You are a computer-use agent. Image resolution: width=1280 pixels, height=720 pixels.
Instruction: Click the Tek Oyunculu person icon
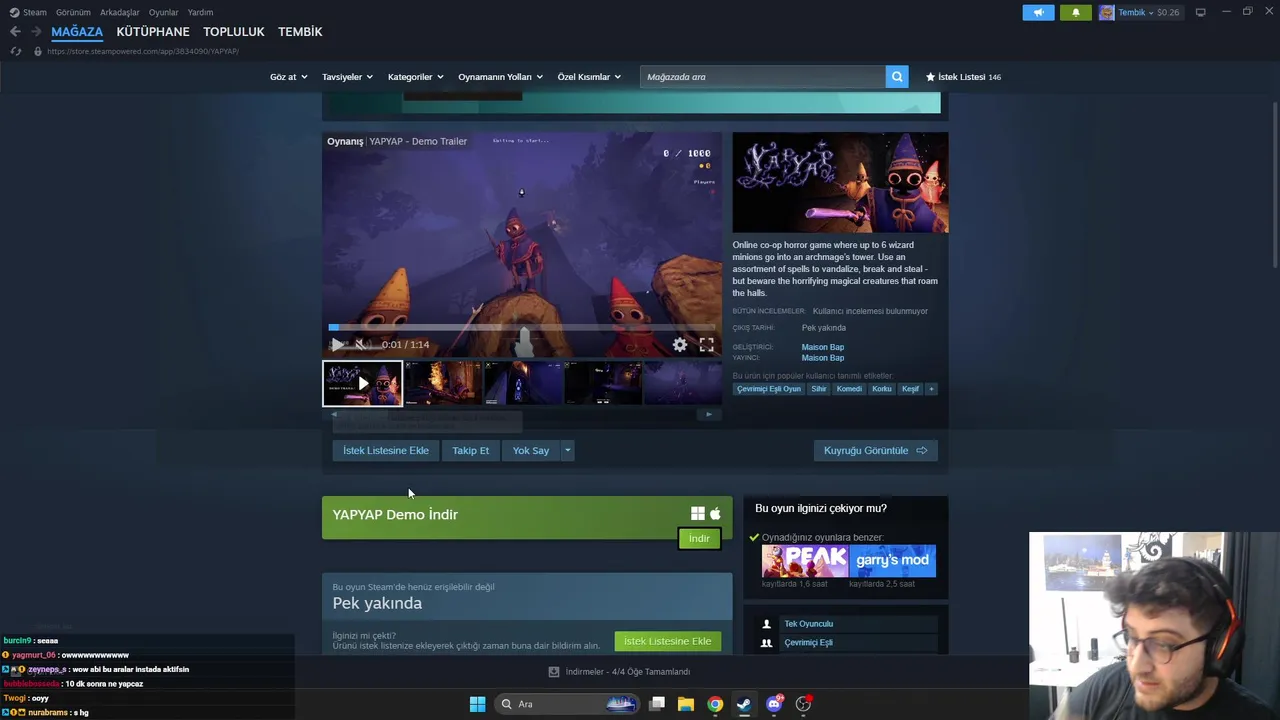767,624
